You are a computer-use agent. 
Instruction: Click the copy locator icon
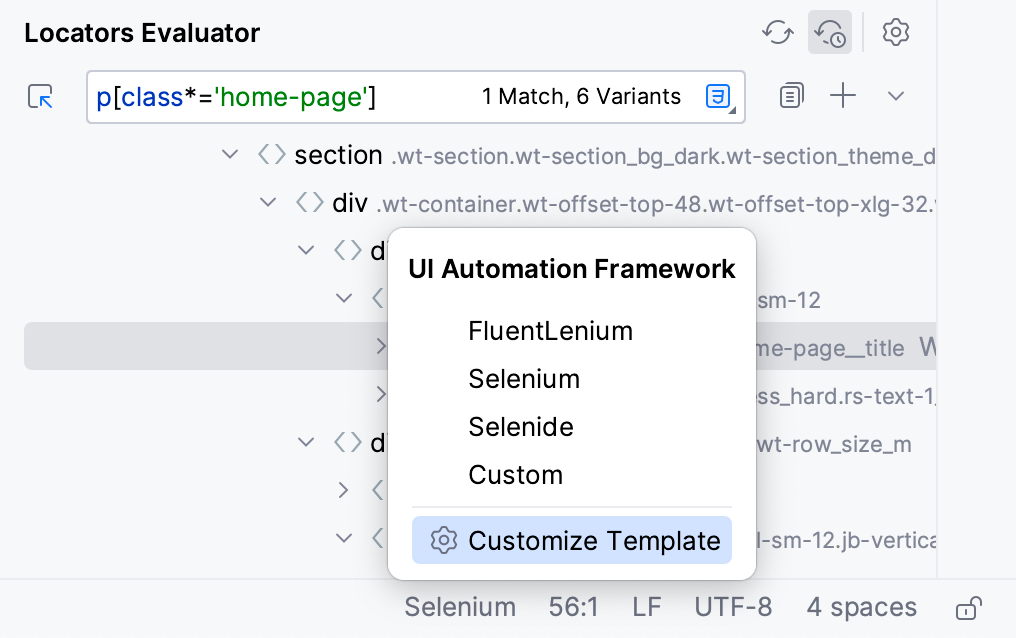pos(791,95)
